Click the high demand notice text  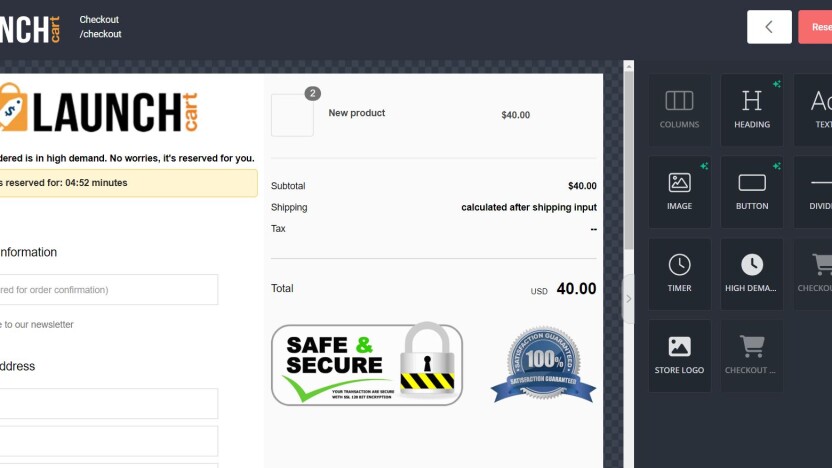(x=127, y=158)
